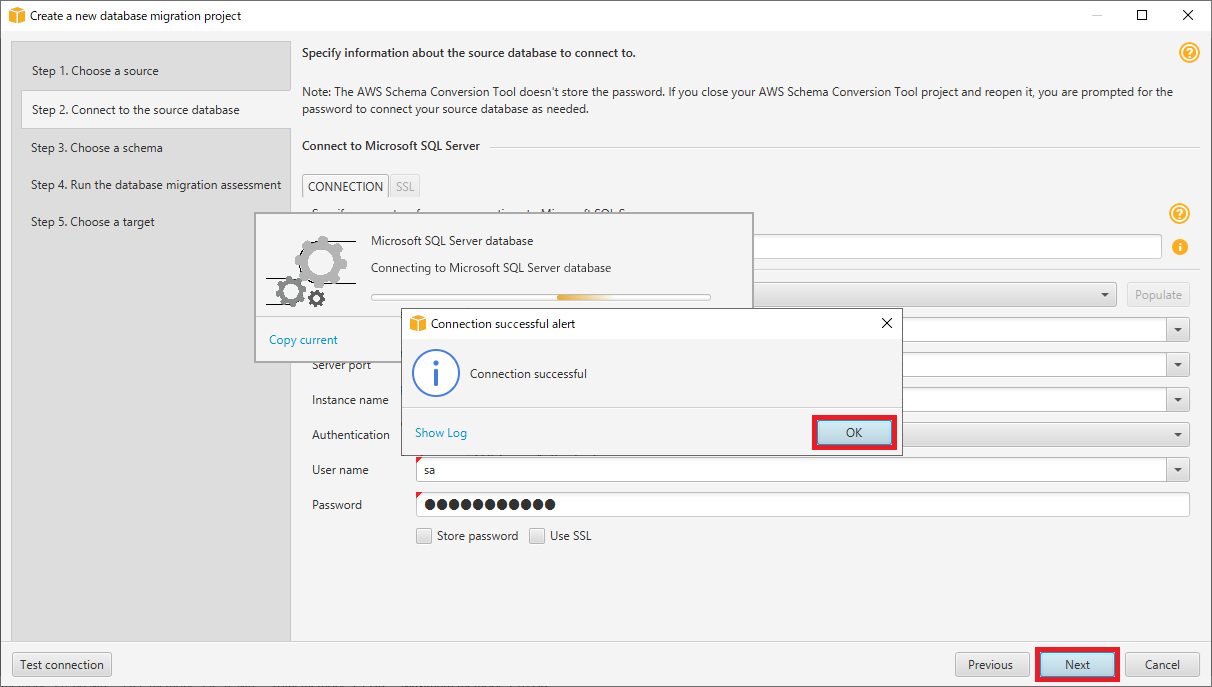
Task: Toggle the Use SSL checkbox
Action: 537,536
